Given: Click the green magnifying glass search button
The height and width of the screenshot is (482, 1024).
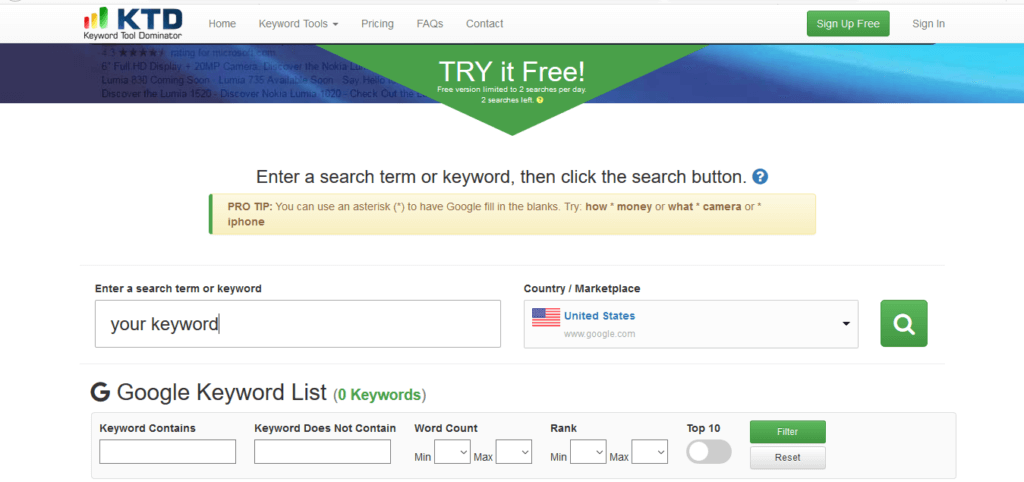Looking at the screenshot, I should point(903,323).
